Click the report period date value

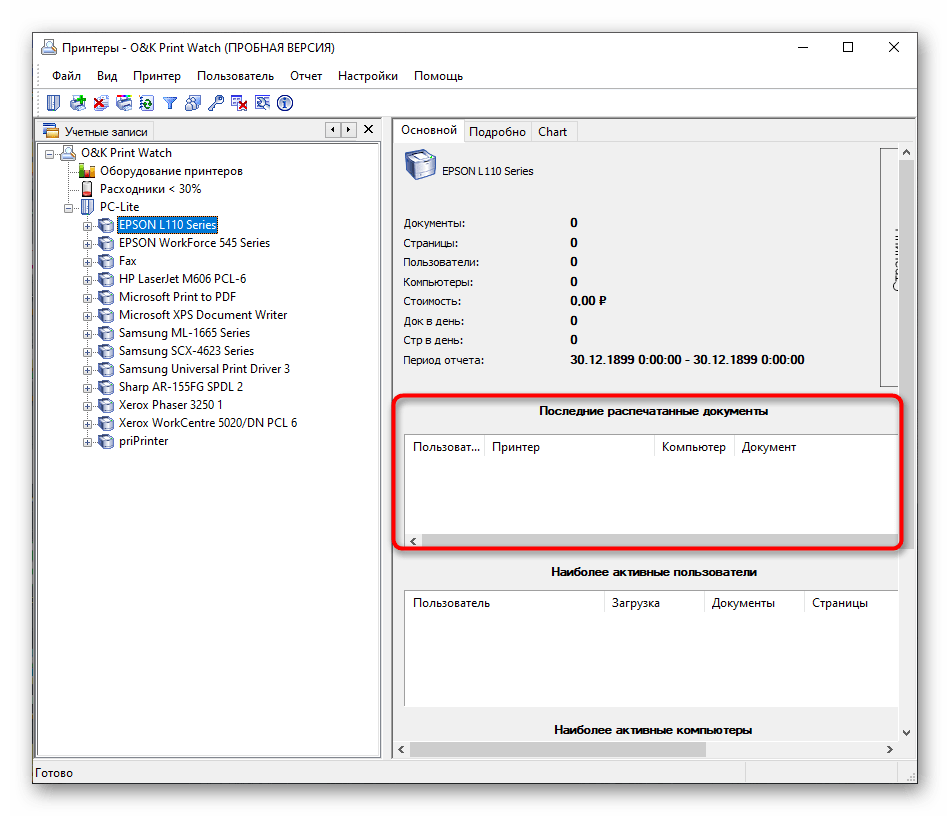pos(687,360)
